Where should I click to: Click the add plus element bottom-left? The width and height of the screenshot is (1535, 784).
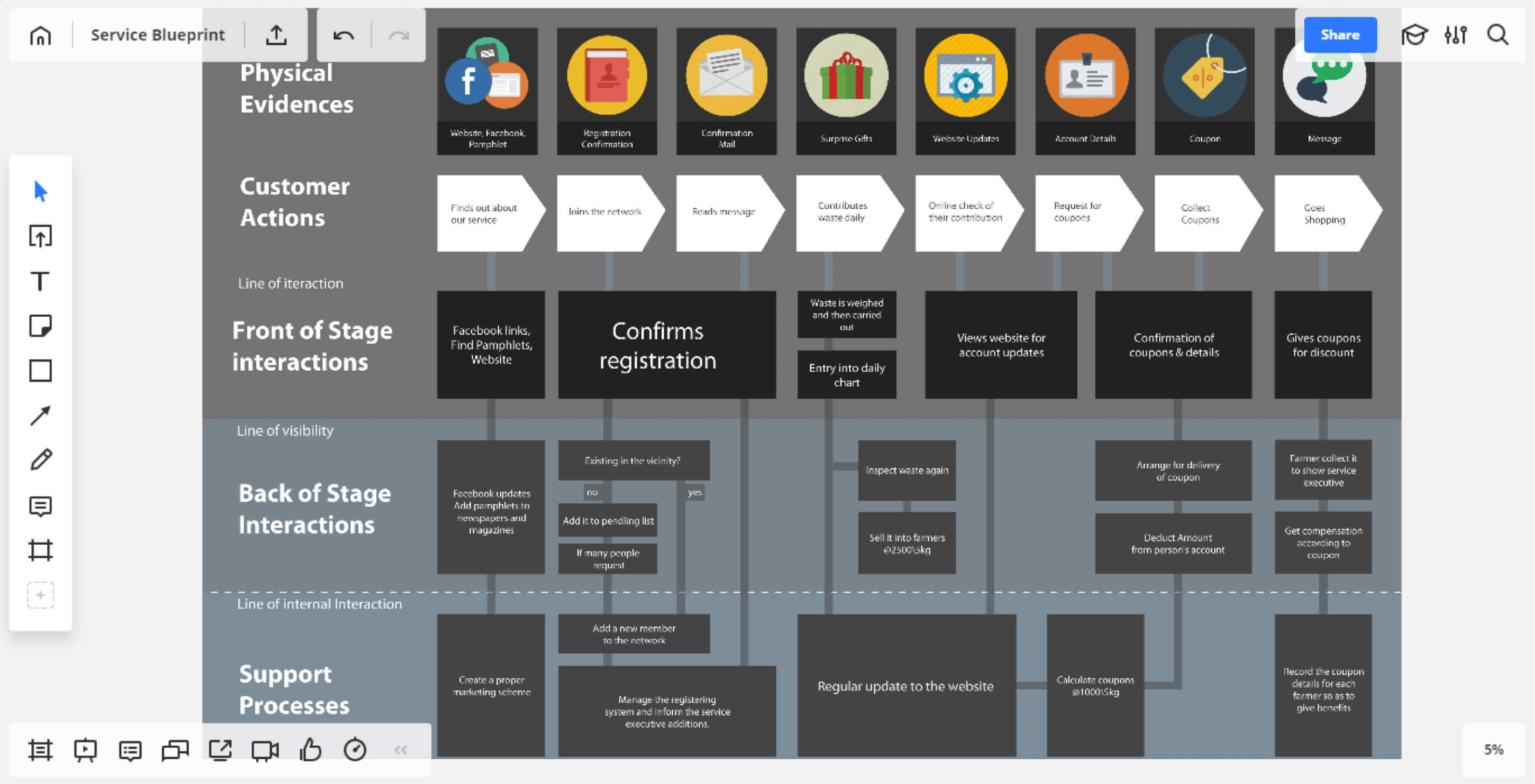[41, 595]
